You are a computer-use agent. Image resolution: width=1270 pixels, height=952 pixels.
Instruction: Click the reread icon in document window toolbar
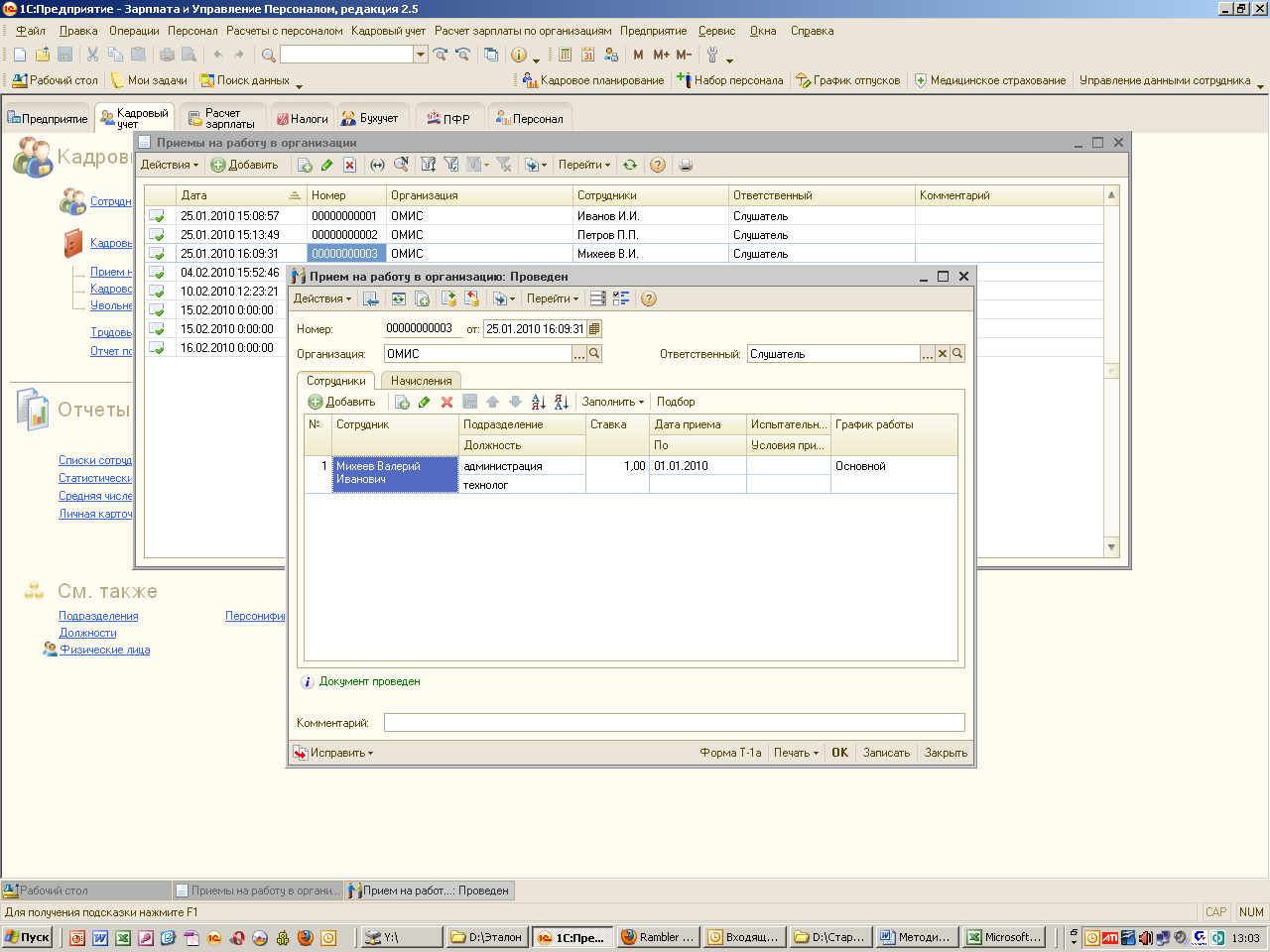tap(399, 298)
